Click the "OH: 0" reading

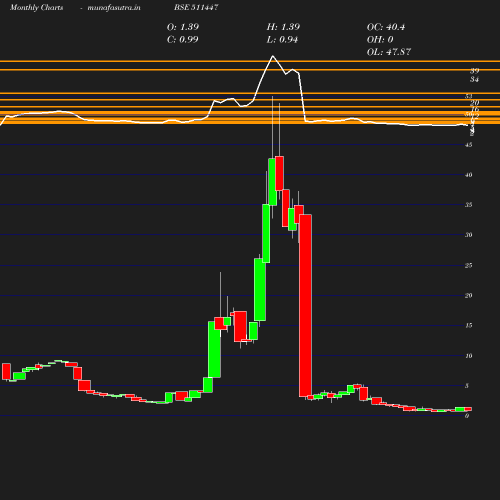(x=380, y=40)
